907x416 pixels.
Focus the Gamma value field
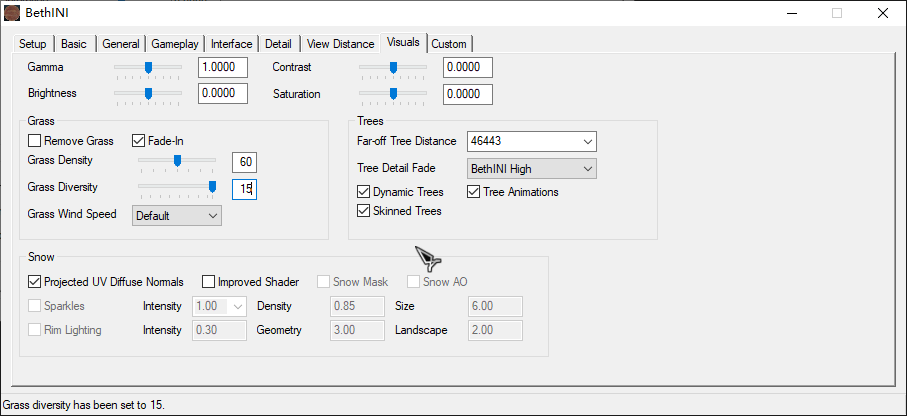223,67
